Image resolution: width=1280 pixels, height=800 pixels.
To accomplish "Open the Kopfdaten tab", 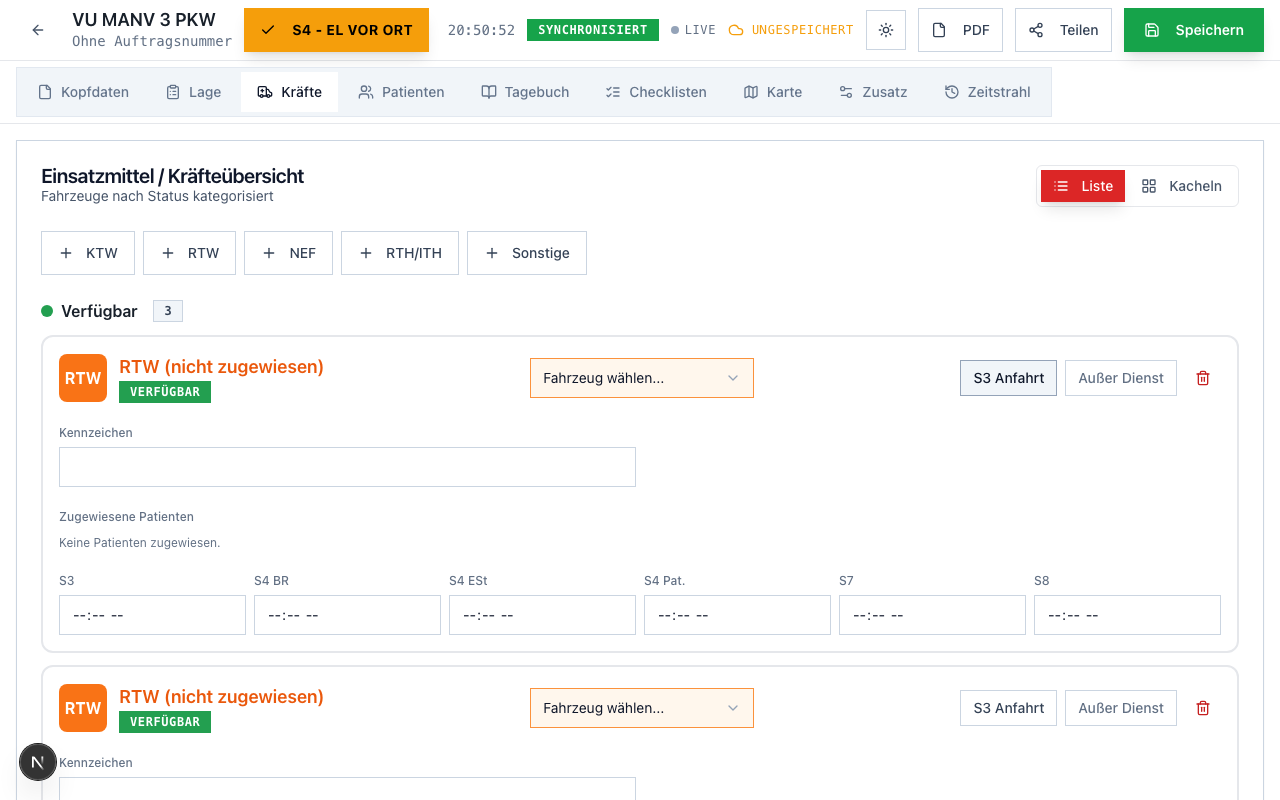I will pyautogui.click(x=84, y=92).
